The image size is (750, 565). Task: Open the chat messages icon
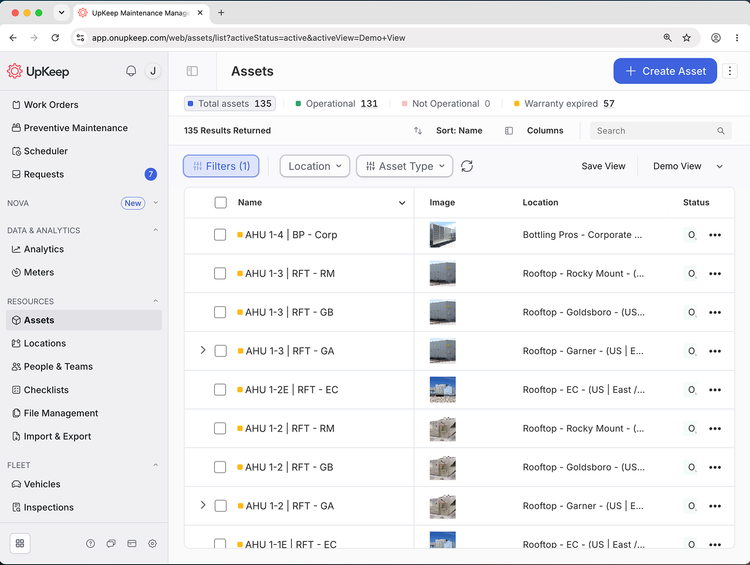[x=111, y=543]
